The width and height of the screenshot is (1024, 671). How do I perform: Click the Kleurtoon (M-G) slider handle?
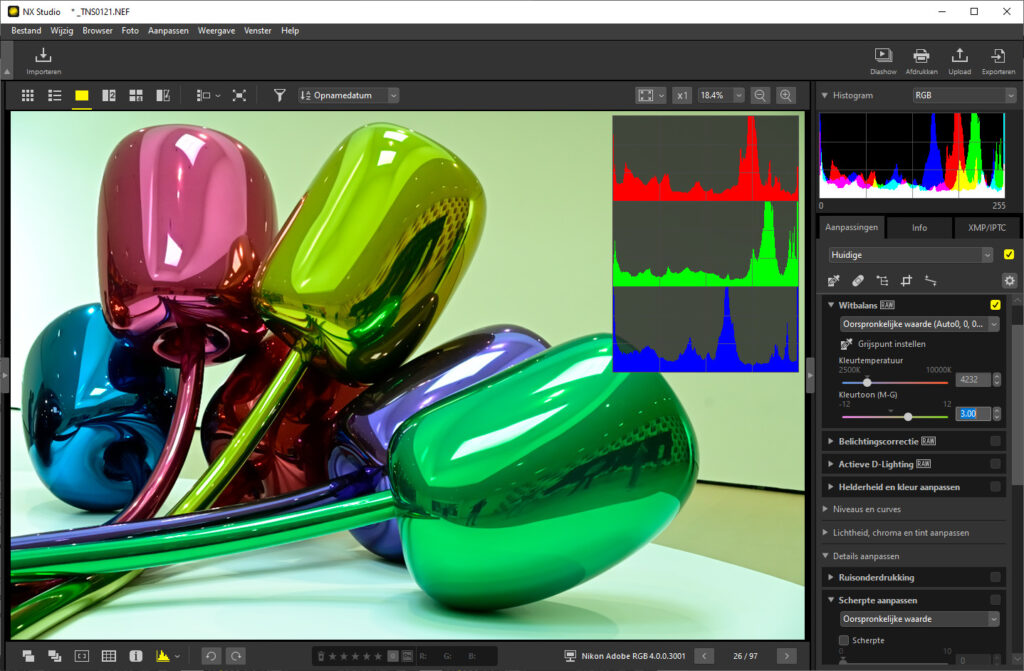(x=908, y=416)
